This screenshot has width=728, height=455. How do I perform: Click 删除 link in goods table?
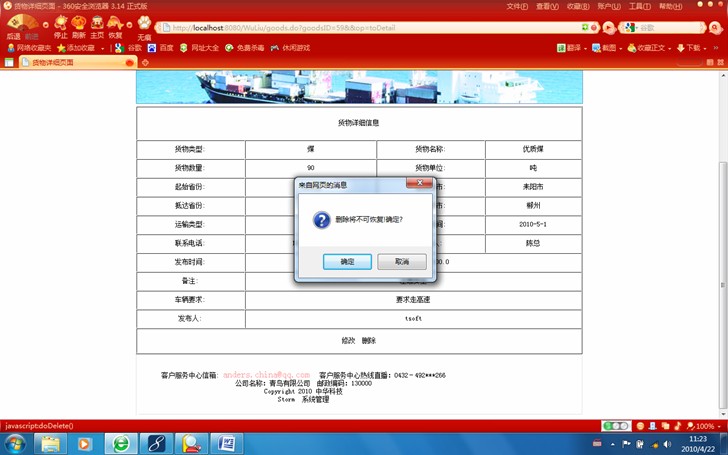pos(369,340)
